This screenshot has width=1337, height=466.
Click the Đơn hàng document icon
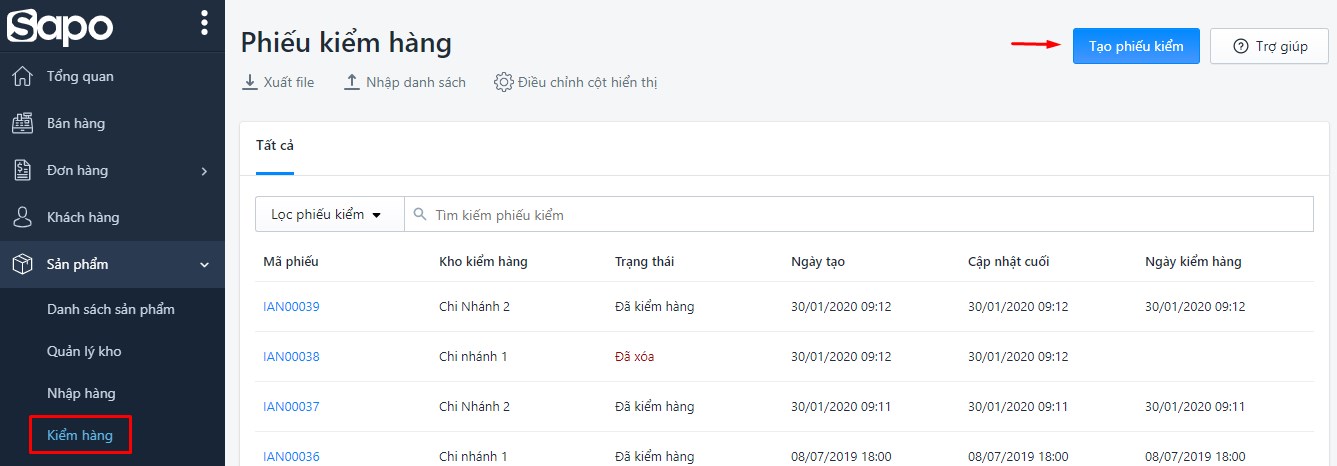tap(22, 171)
